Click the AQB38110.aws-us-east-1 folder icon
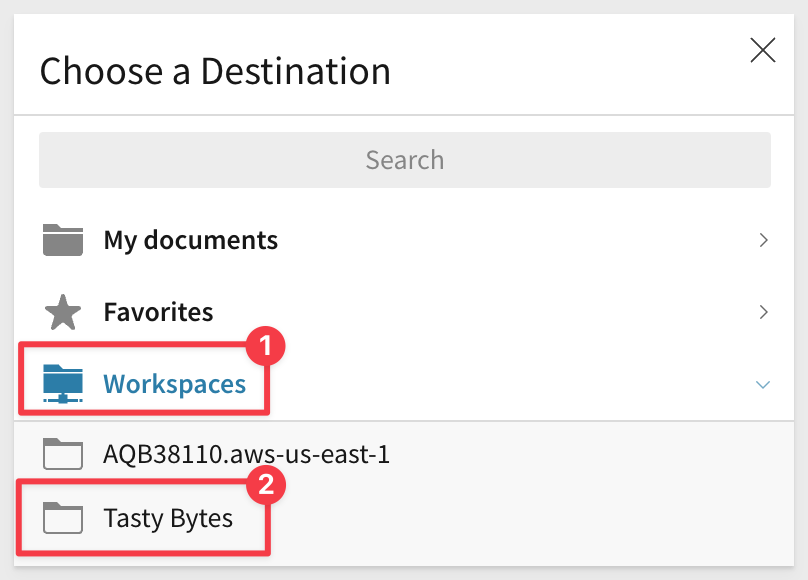This screenshot has width=808, height=580. [x=63, y=455]
